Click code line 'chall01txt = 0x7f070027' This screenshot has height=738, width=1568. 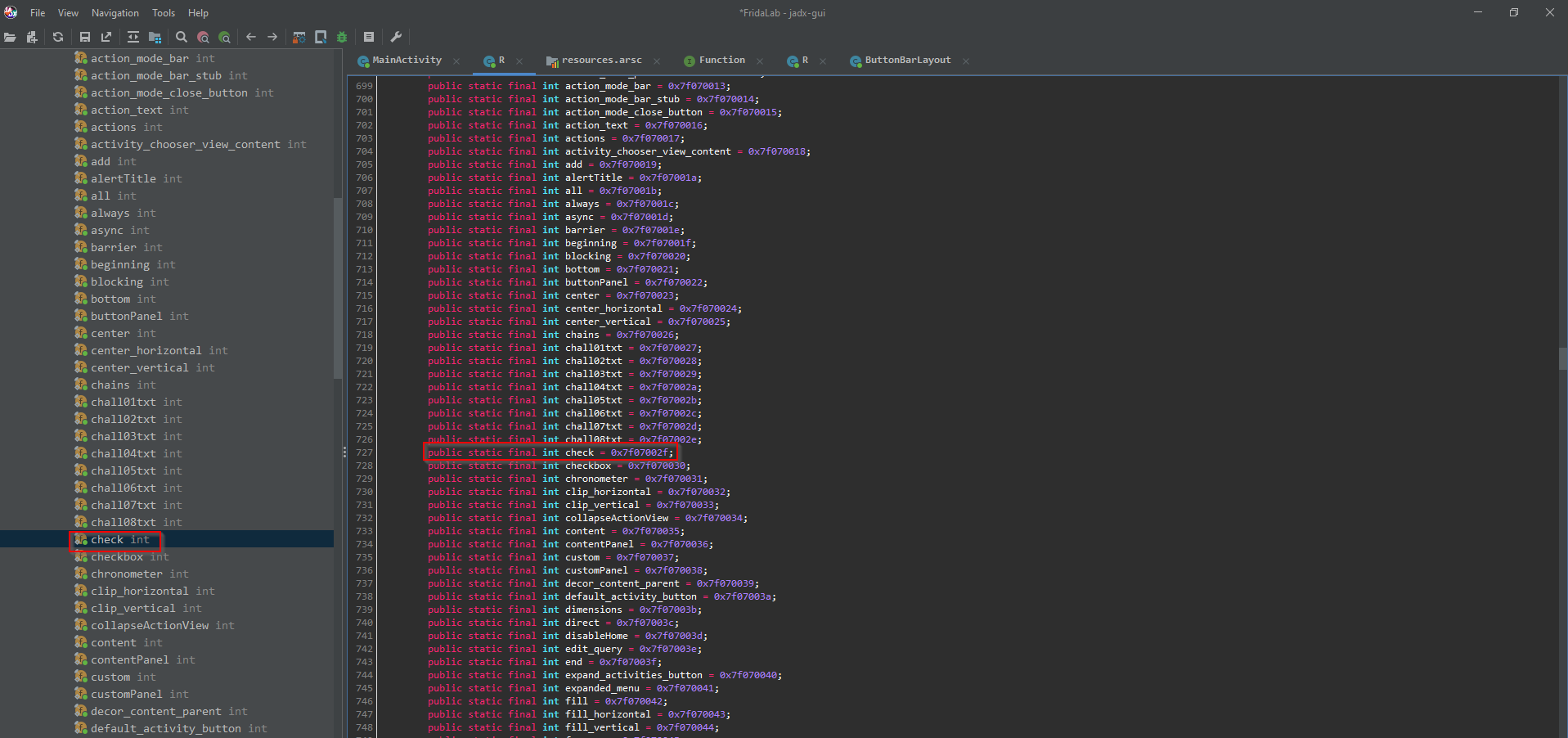tap(564, 348)
